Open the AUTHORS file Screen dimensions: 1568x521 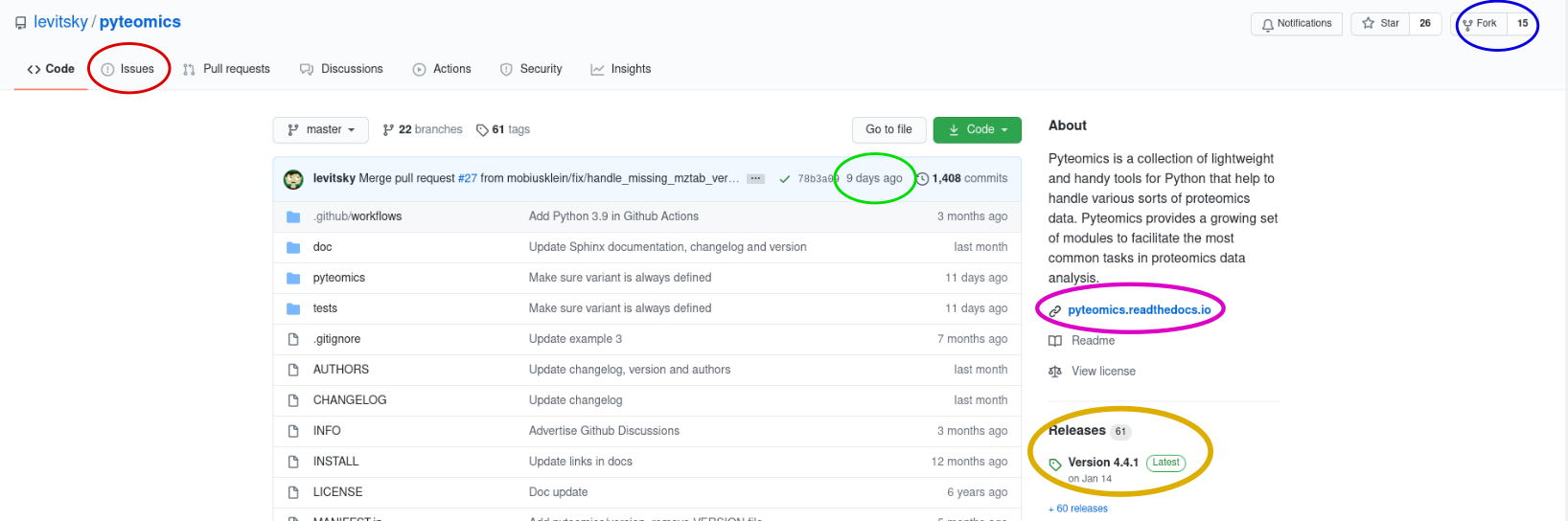[341, 370]
